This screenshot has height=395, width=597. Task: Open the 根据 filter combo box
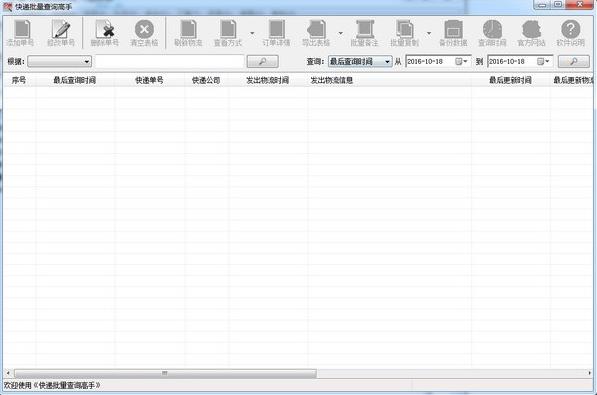[59, 61]
